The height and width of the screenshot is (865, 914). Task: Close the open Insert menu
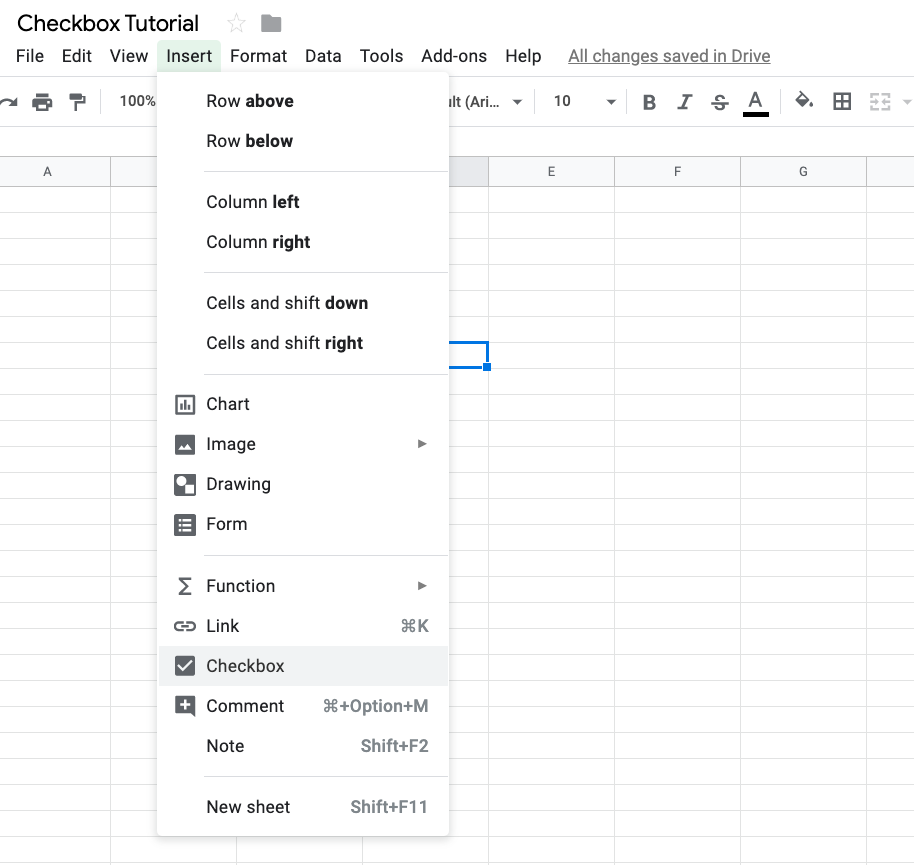(189, 56)
